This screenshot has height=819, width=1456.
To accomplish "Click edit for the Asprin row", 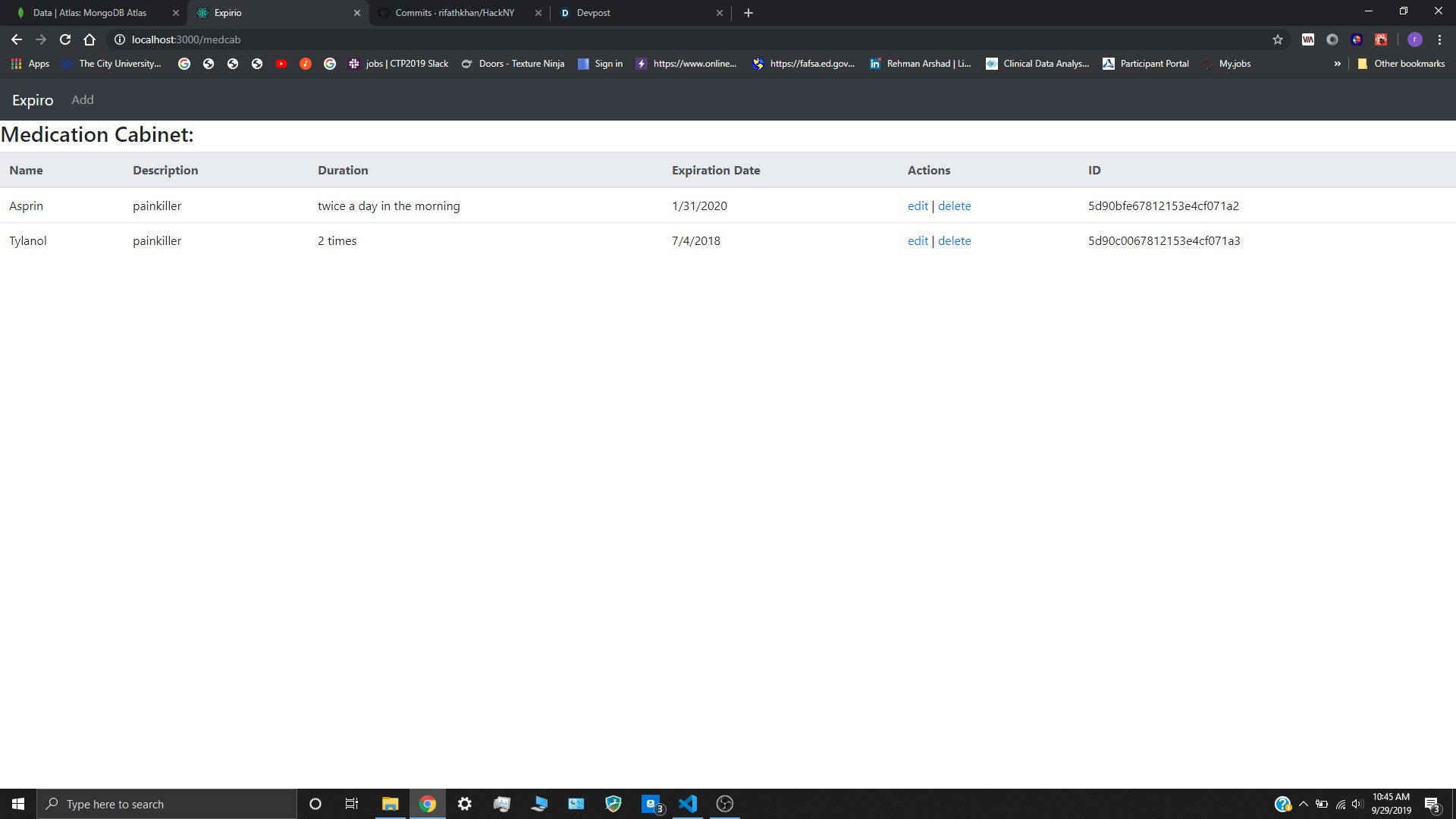I will [918, 206].
